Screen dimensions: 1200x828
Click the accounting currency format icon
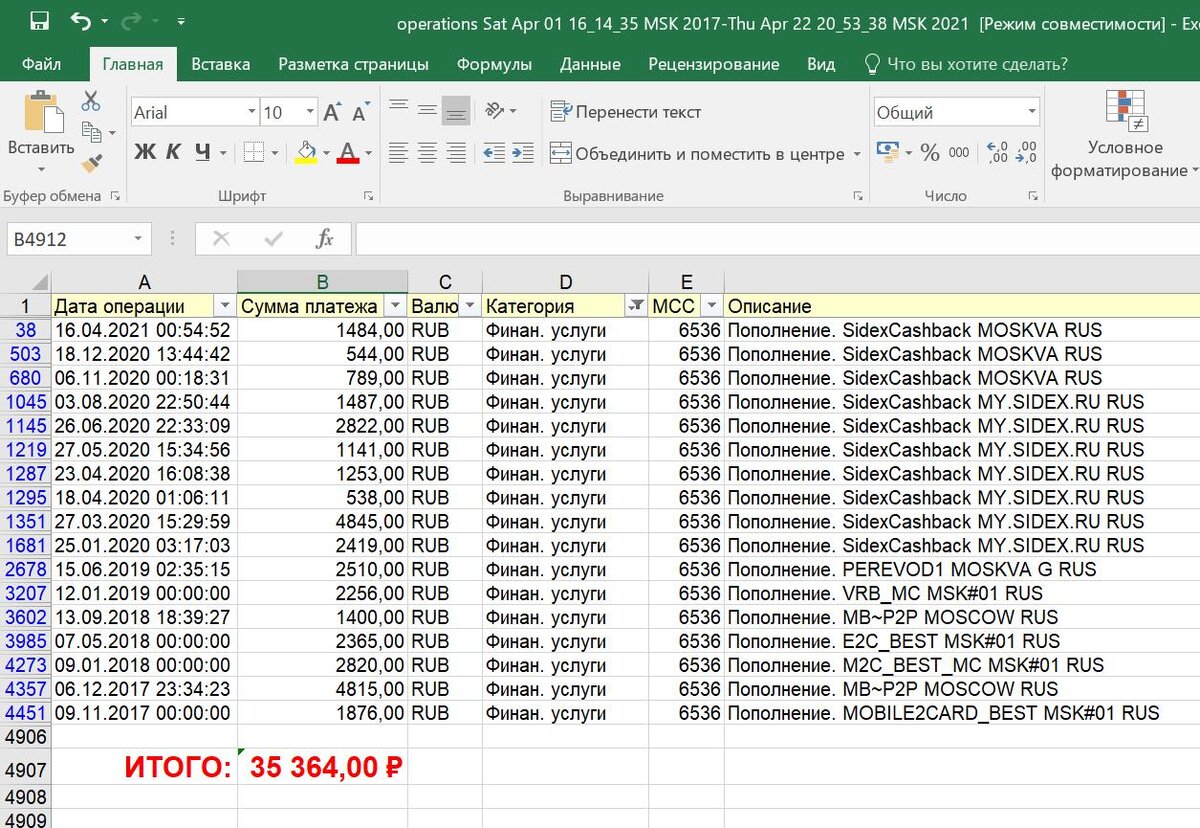(887, 152)
